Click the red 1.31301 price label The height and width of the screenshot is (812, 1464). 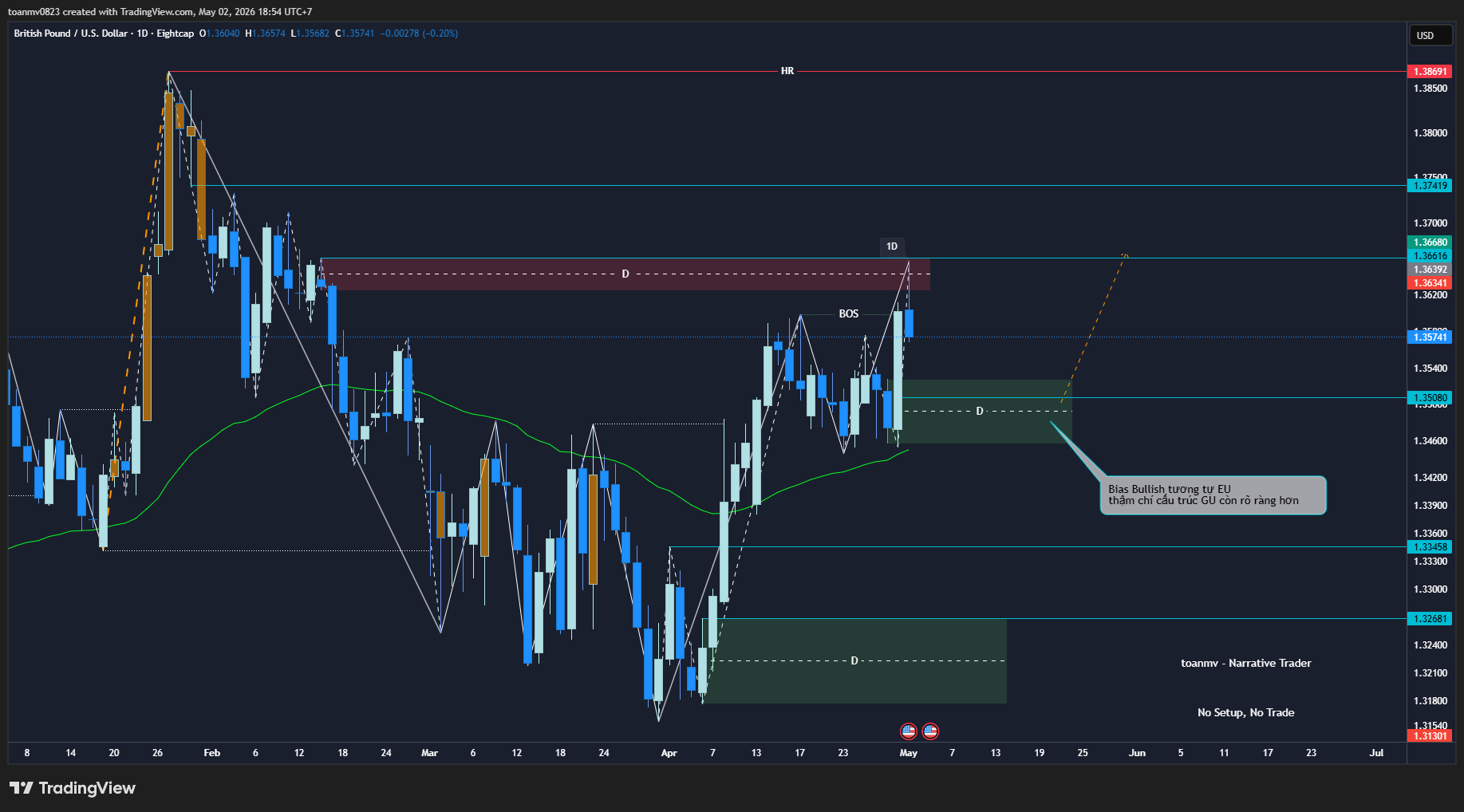pyautogui.click(x=1430, y=735)
